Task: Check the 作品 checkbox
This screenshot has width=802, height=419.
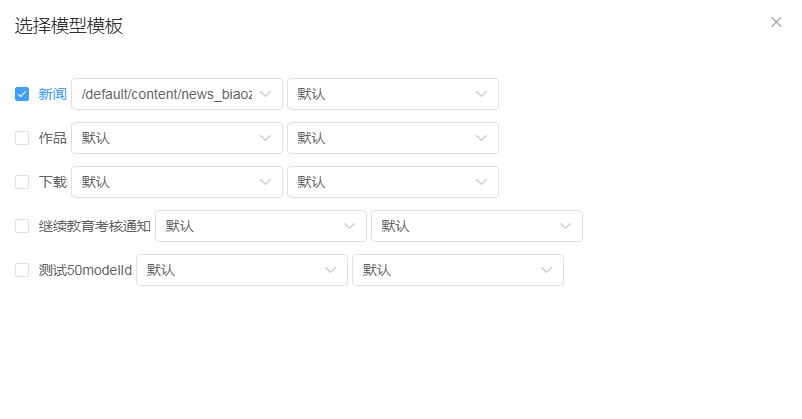Action: point(22,138)
